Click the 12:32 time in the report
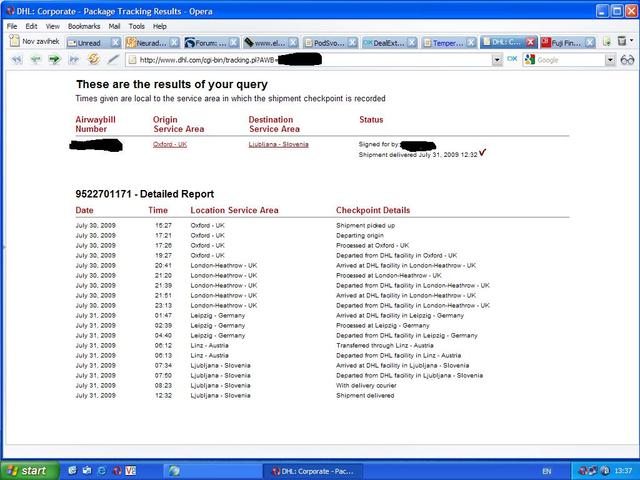Viewport: 640px width, 480px height. (163, 396)
